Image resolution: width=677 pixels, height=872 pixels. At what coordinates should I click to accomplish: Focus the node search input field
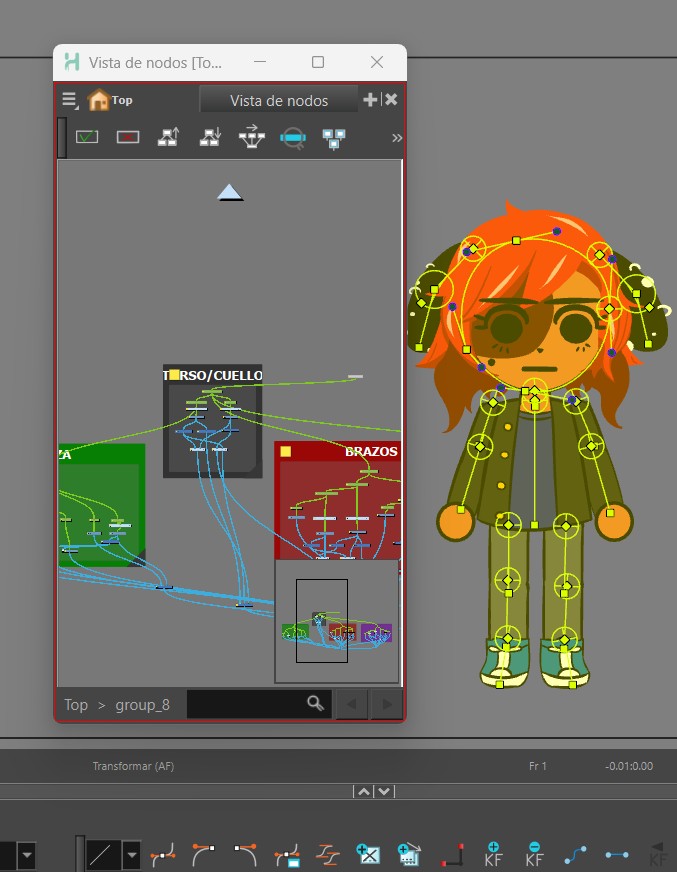click(x=246, y=704)
